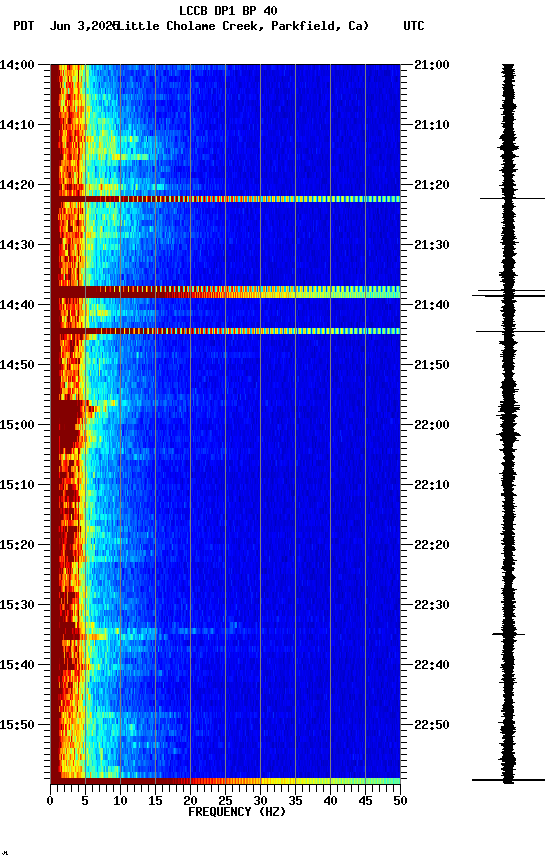Click the 22:10 UTC time label
552x864 pixels.
click(x=432, y=485)
